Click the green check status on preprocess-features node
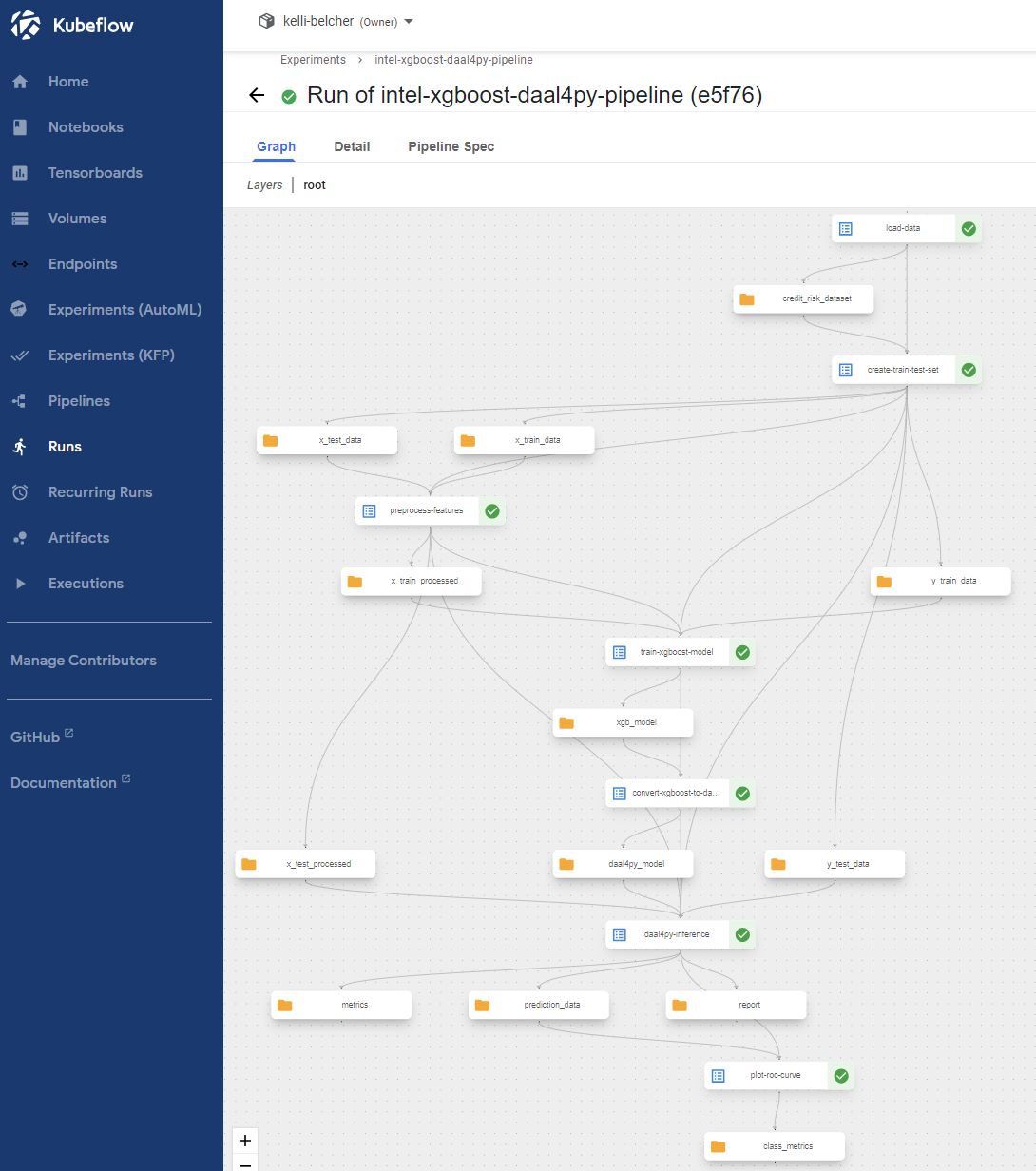Image resolution: width=1036 pixels, height=1171 pixels. (492, 510)
